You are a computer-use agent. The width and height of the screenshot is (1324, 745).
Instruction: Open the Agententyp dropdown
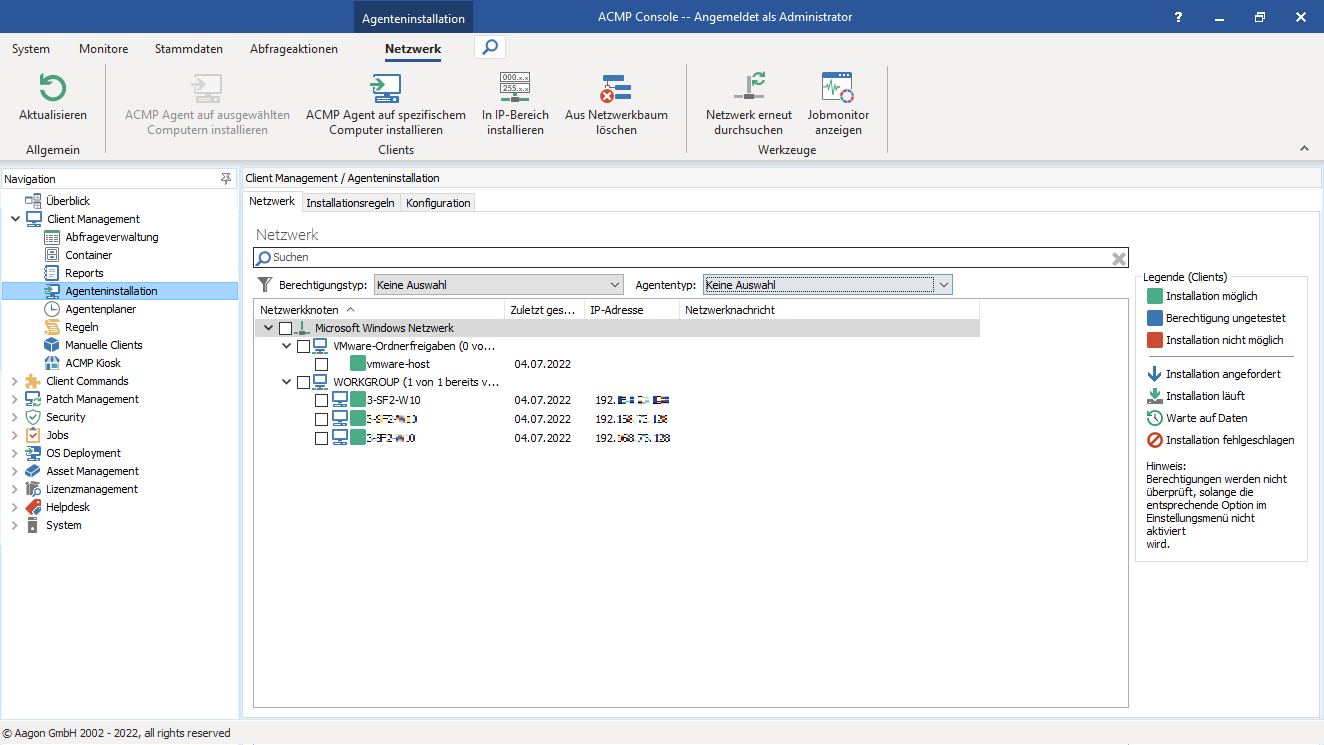pos(943,284)
